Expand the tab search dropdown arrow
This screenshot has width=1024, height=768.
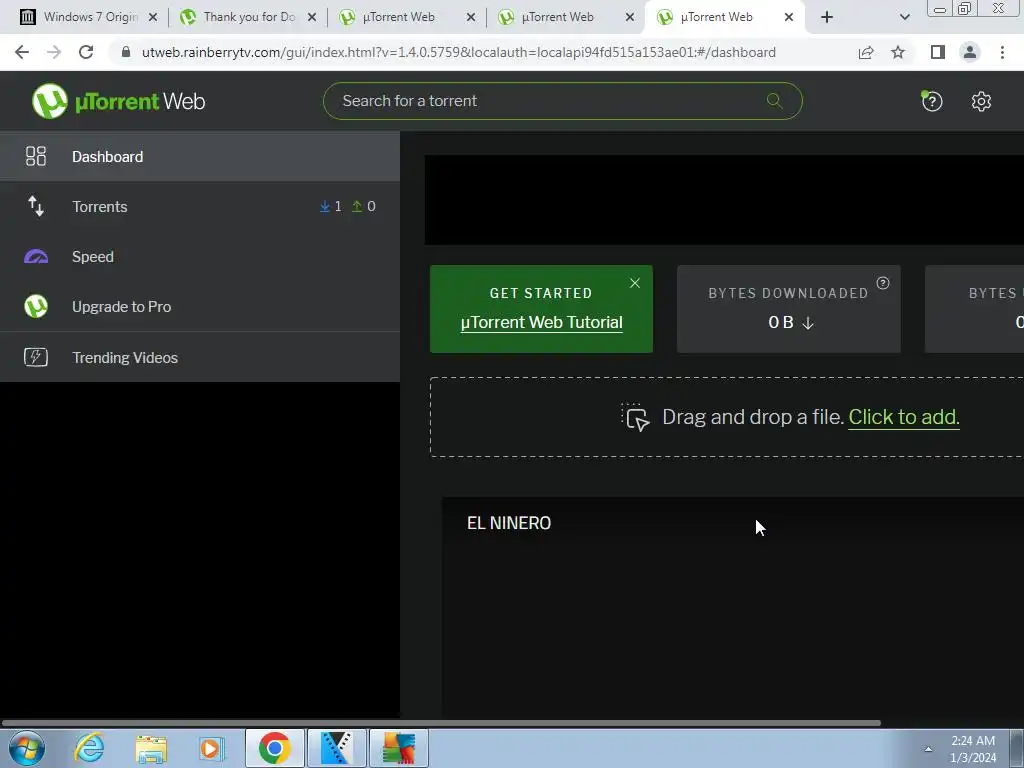click(904, 17)
